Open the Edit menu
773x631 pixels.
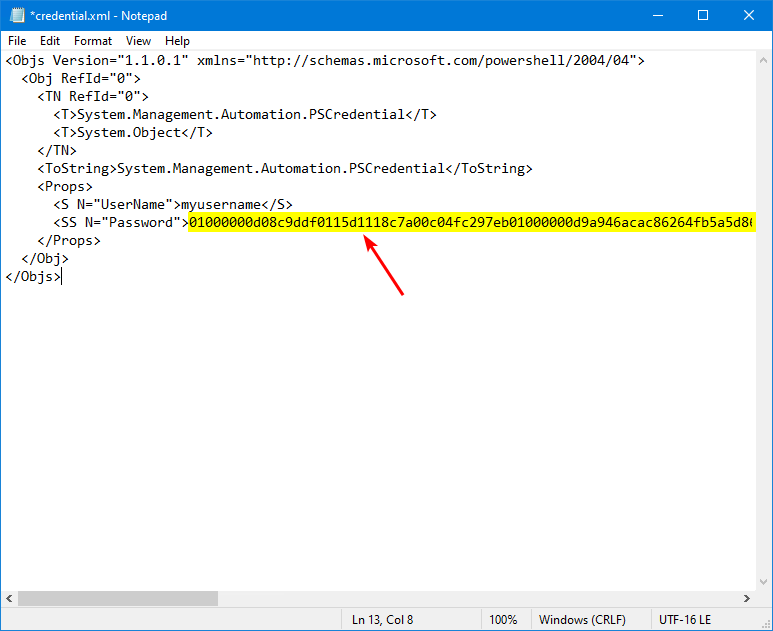tap(50, 41)
